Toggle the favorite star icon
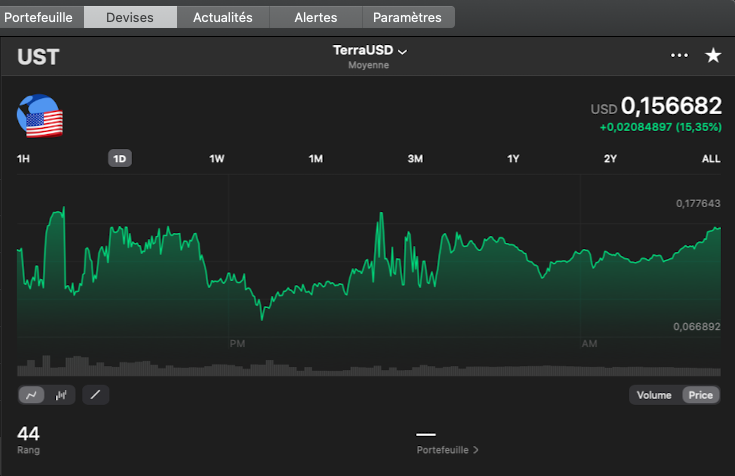The height and width of the screenshot is (476, 735). [713, 55]
